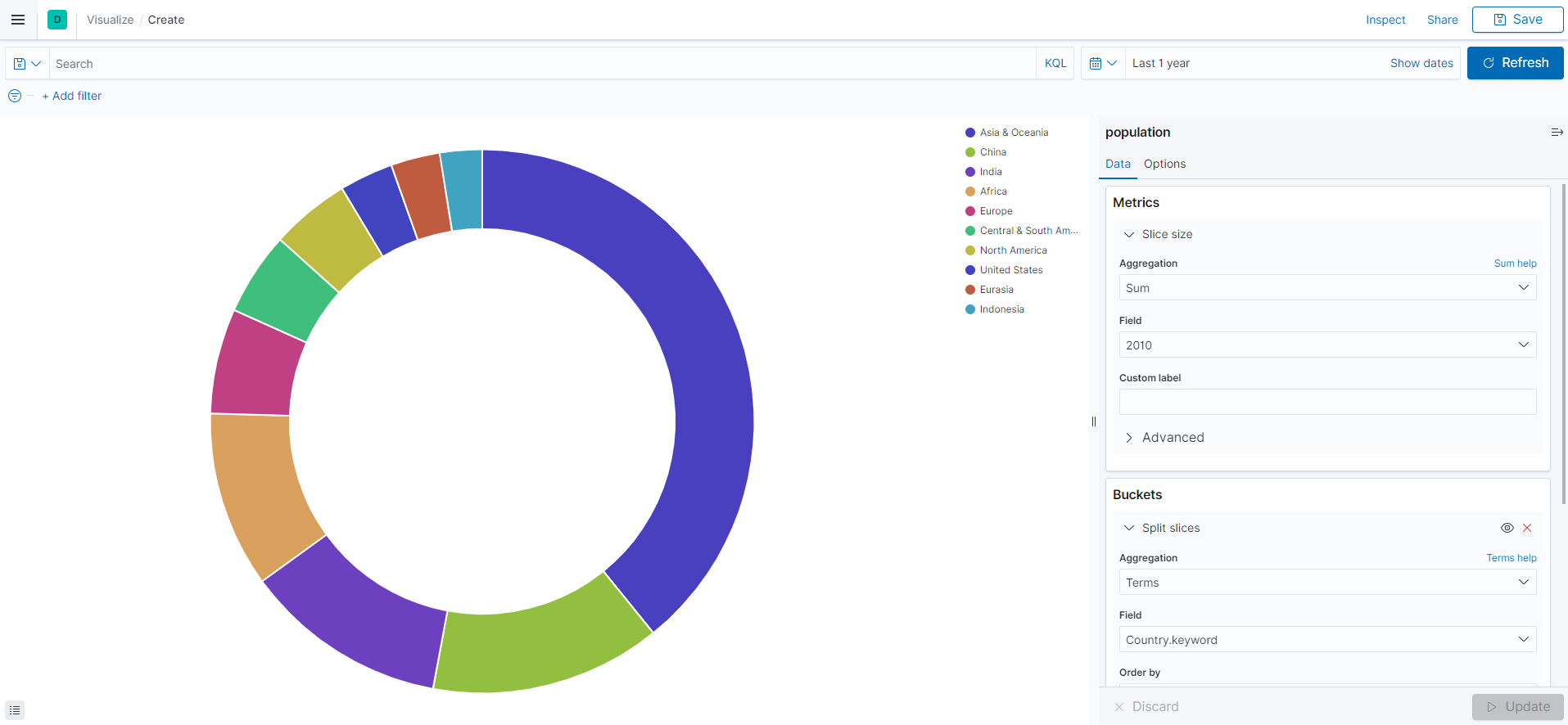Click the filter options circle icon
The height and width of the screenshot is (725, 1568).
pyautogui.click(x=15, y=96)
